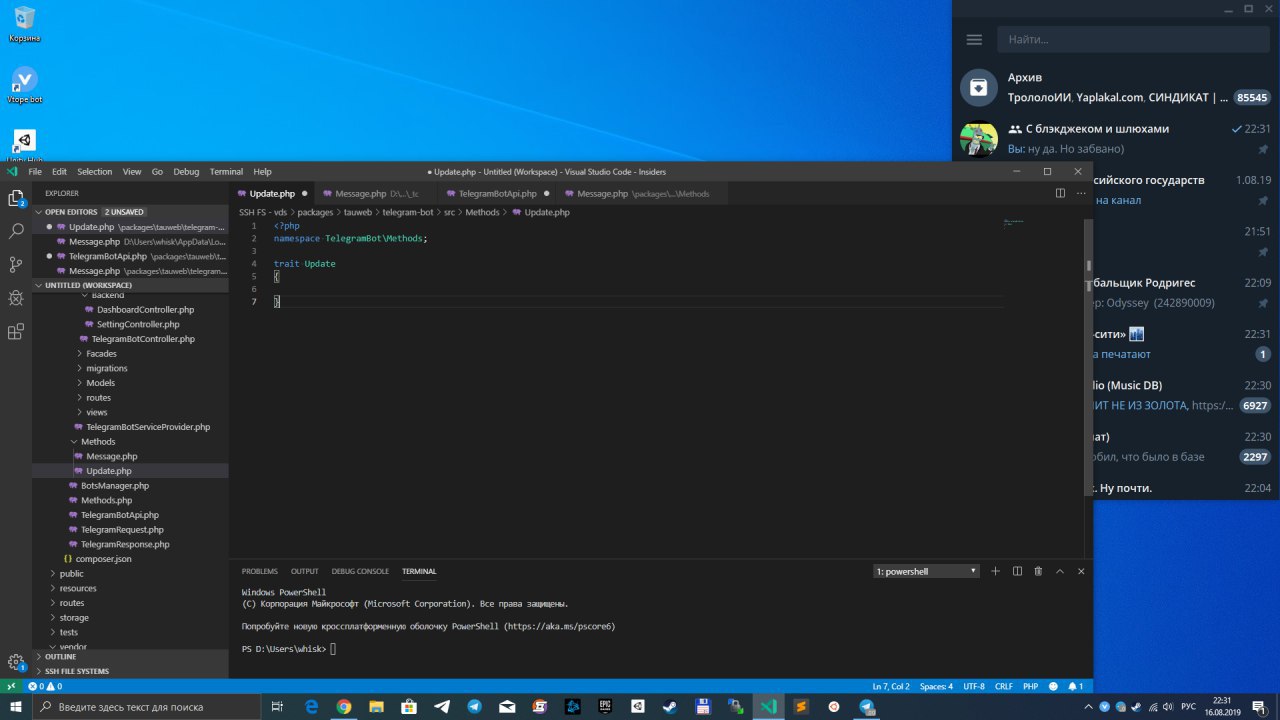
Task: Expand the migrations folder
Action: [106, 368]
